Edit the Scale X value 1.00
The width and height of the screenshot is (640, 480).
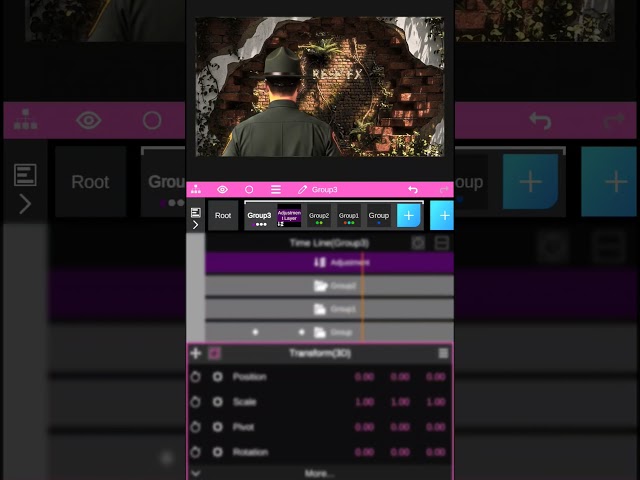364,402
